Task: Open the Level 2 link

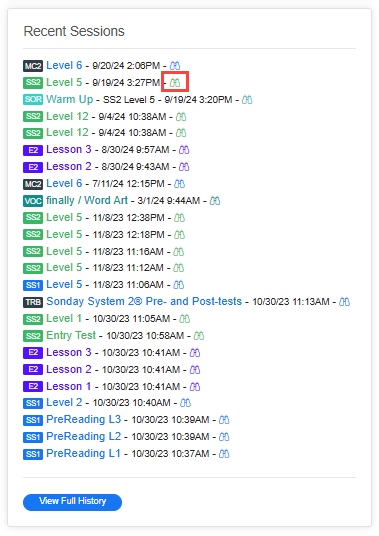Action: pyautogui.click(x=64, y=403)
